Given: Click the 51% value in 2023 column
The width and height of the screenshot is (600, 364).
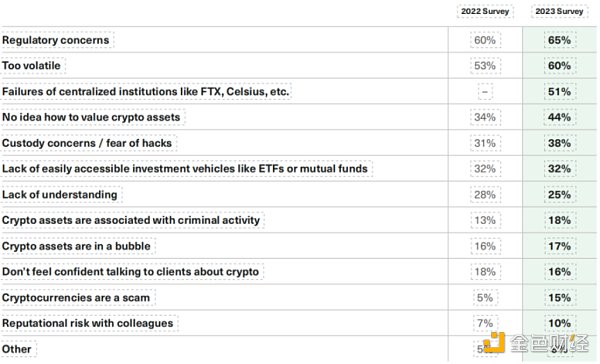Looking at the screenshot, I should (x=559, y=91).
